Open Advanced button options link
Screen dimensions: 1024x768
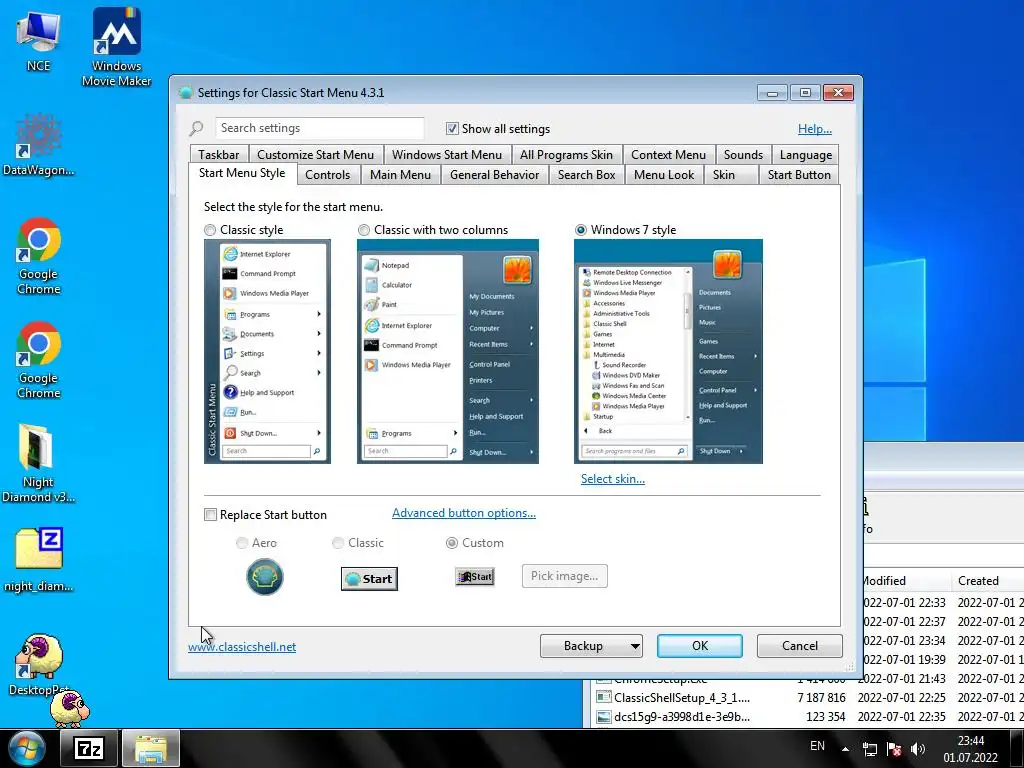click(464, 513)
